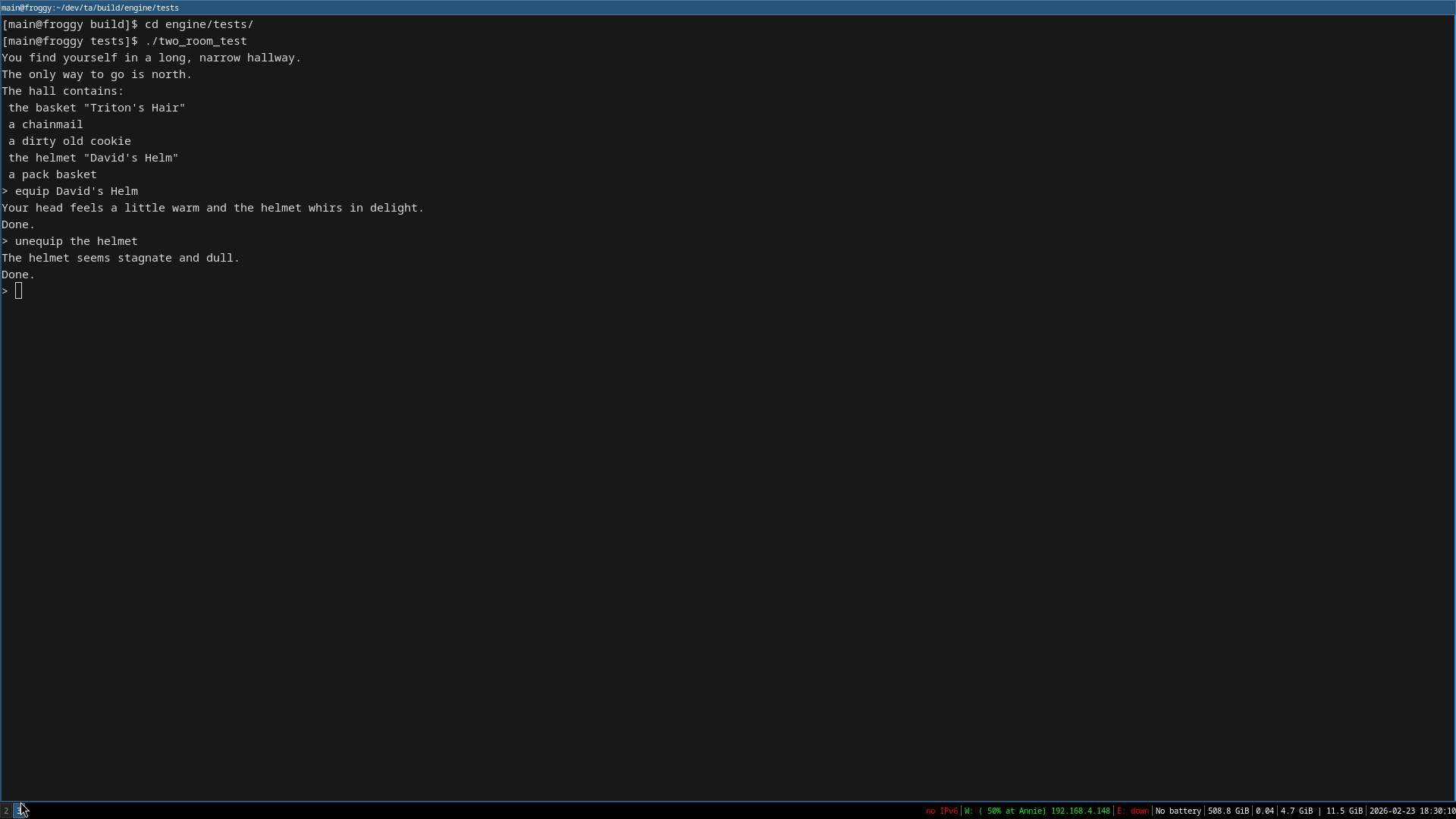The height and width of the screenshot is (819, 1456).
Task: Click the 0.04 CPU load indicator
Action: coord(1264,811)
